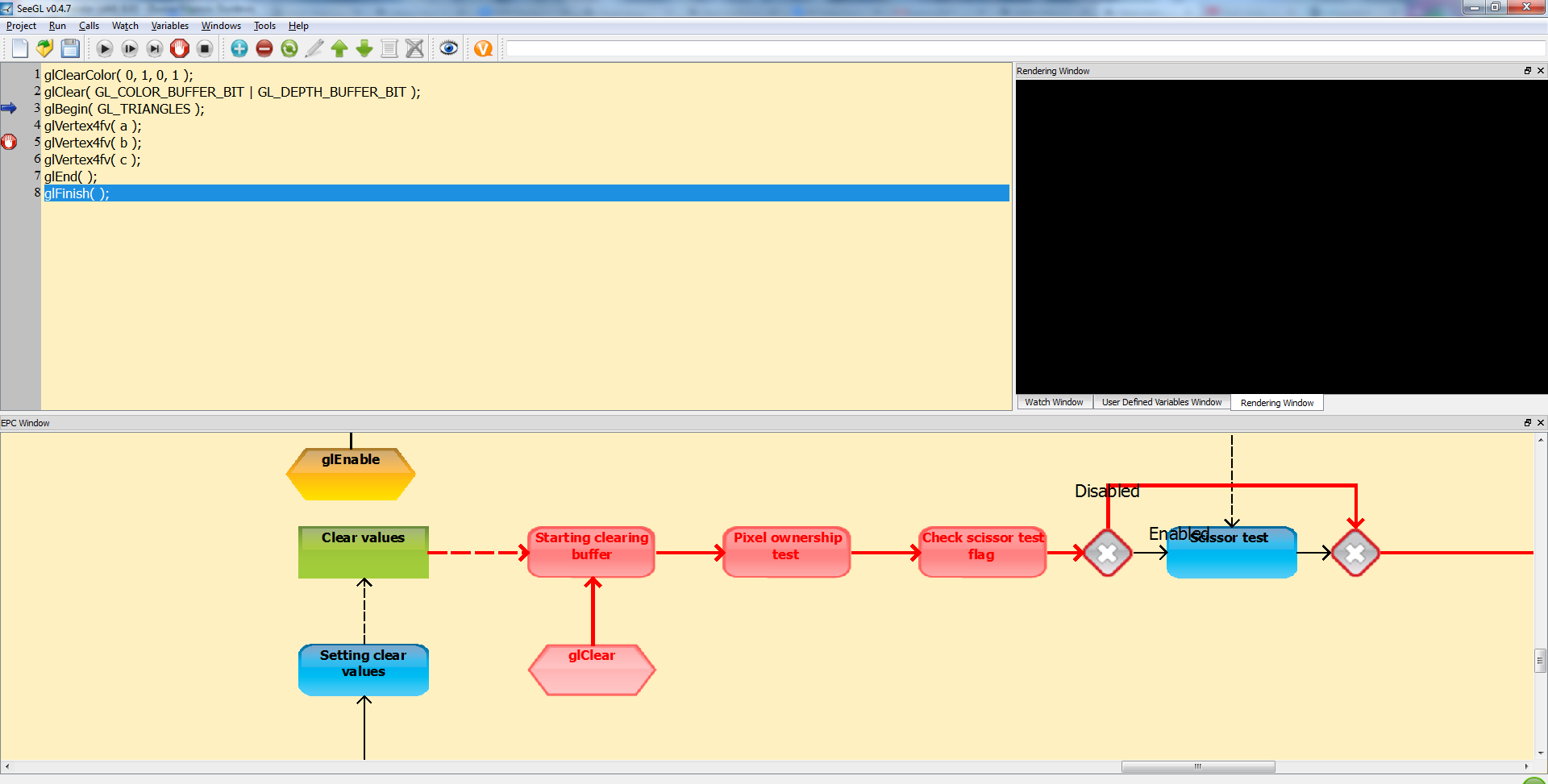Move call up with green up arrow

[339, 48]
